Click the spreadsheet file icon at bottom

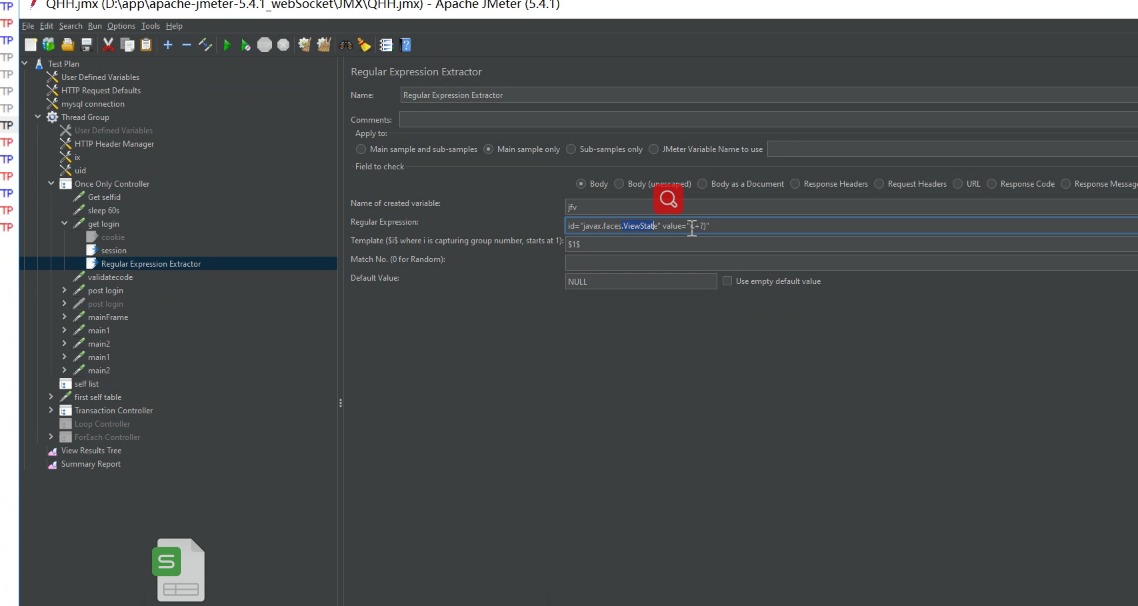point(179,570)
